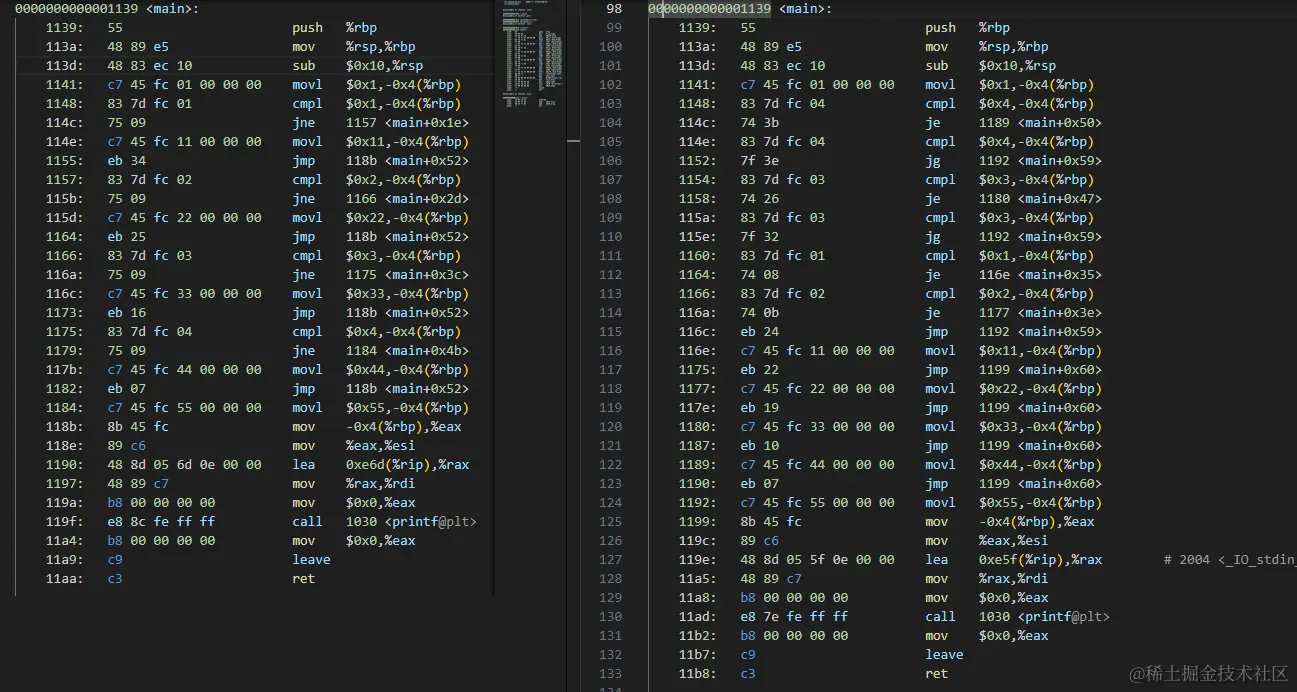Image resolution: width=1297 pixels, height=692 pixels.
Task: Click bytes '7f 32' on right pane line 110
Action: 759,237
